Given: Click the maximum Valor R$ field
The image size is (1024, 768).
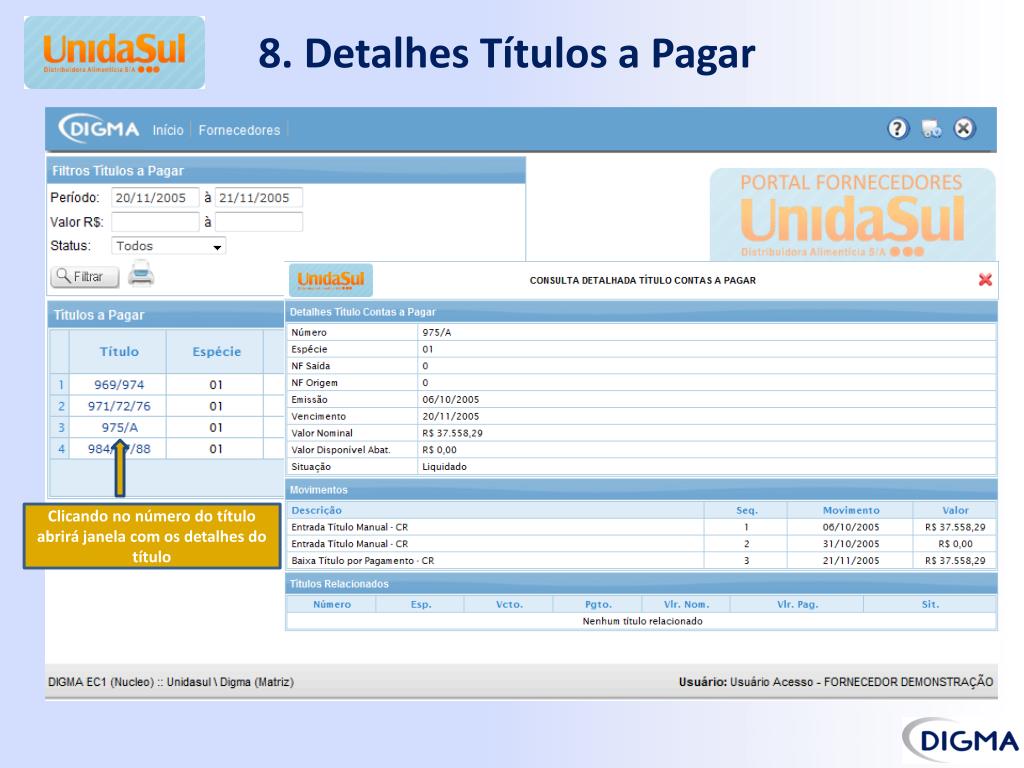Looking at the screenshot, I should (259, 222).
